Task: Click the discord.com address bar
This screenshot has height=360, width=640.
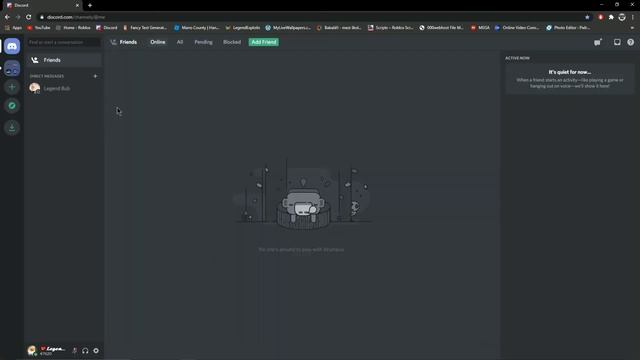Action: (310, 17)
